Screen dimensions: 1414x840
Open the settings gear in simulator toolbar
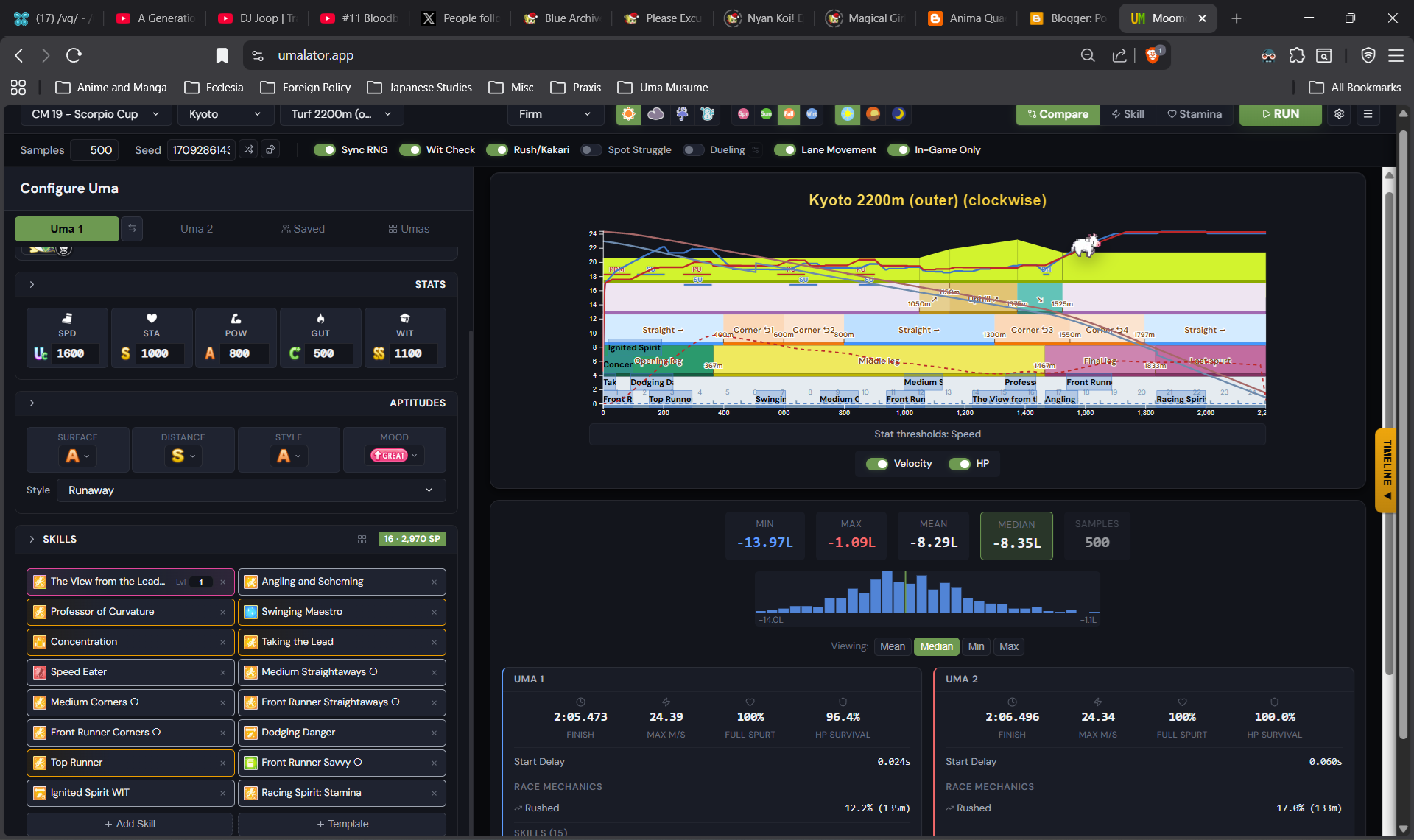tap(1339, 114)
